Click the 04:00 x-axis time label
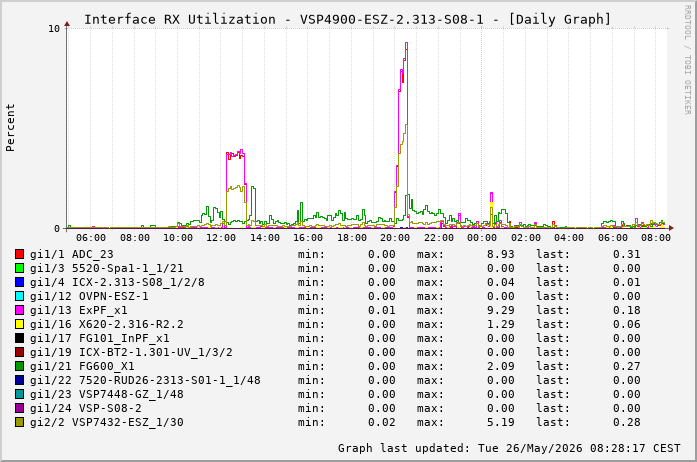This screenshot has width=697, height=462. pos(569,238)
